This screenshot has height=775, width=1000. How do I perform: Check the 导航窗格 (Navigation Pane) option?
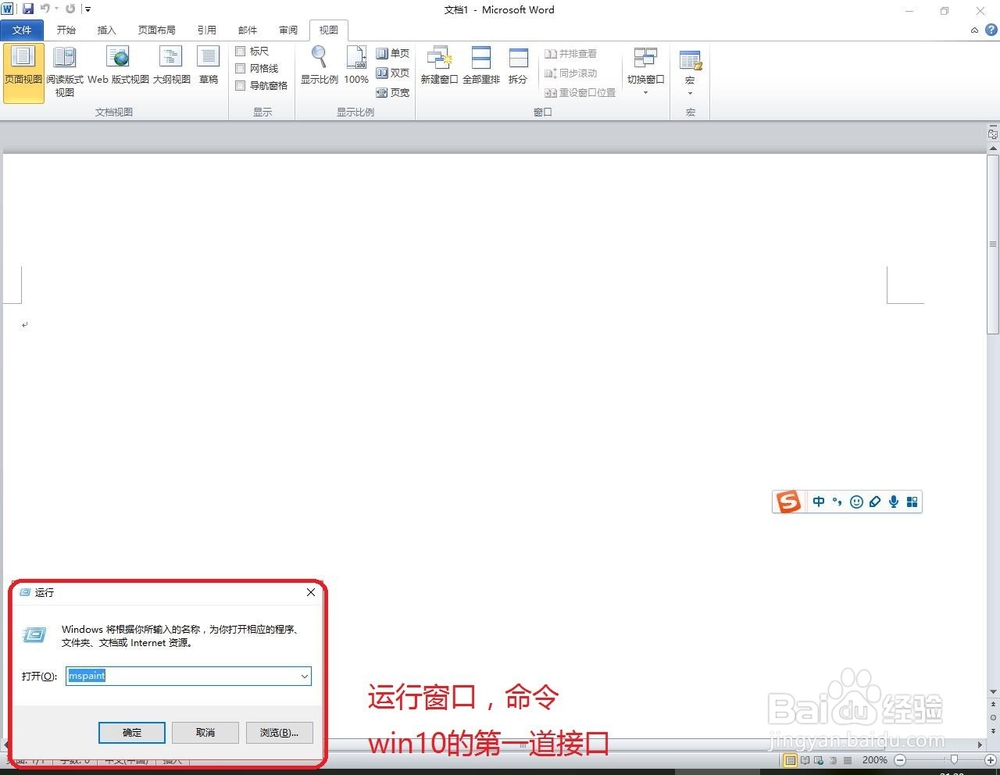tap(239, 85)
